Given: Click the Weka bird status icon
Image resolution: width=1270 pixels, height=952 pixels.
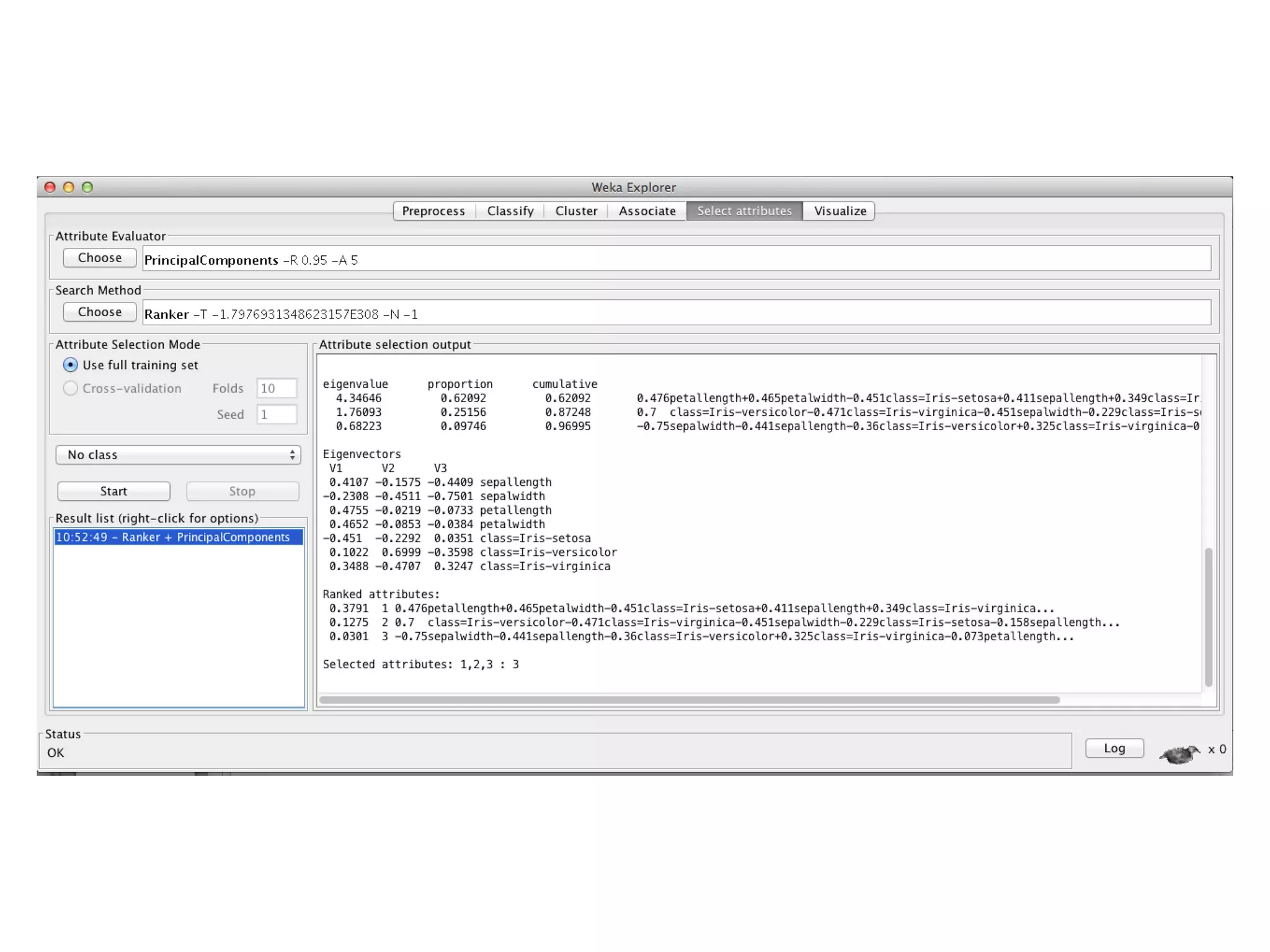Looking at the screenshot, I should click(1179, 753).
